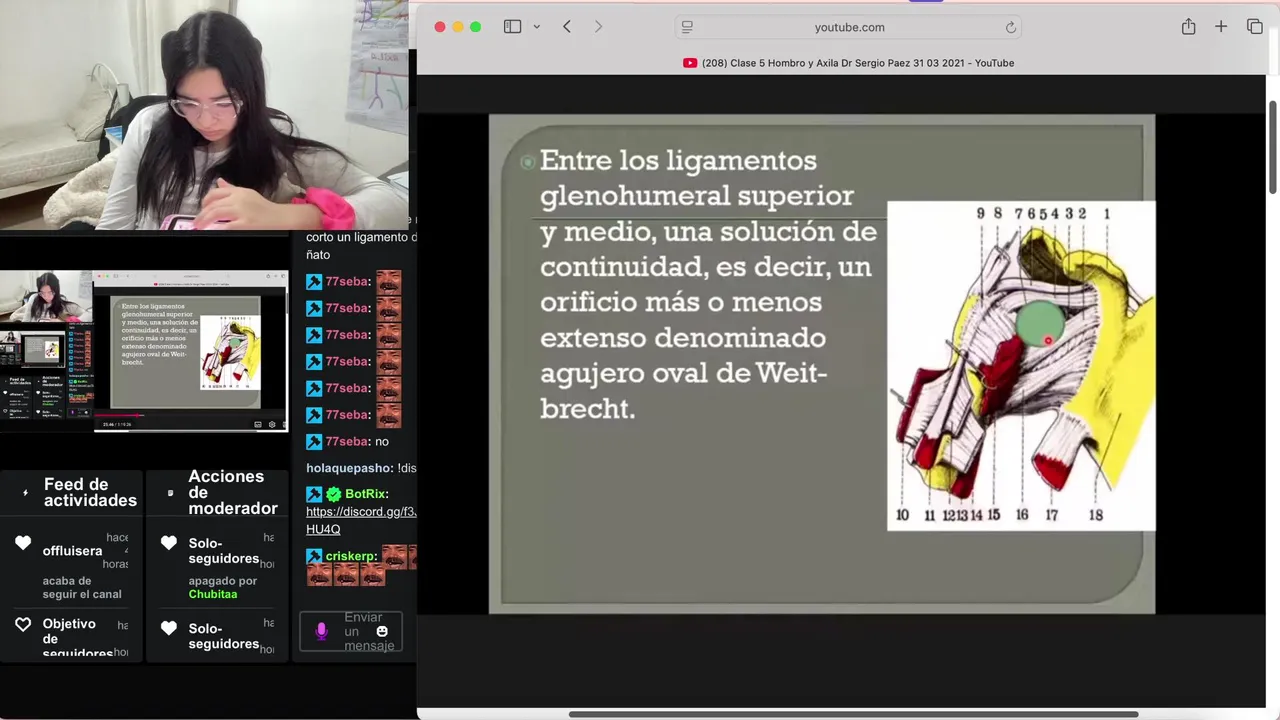Click the heart icon next to offluisera
The width and height of the screenshot is (1280, 720).
pyautogui.click(x=23, y=542)
